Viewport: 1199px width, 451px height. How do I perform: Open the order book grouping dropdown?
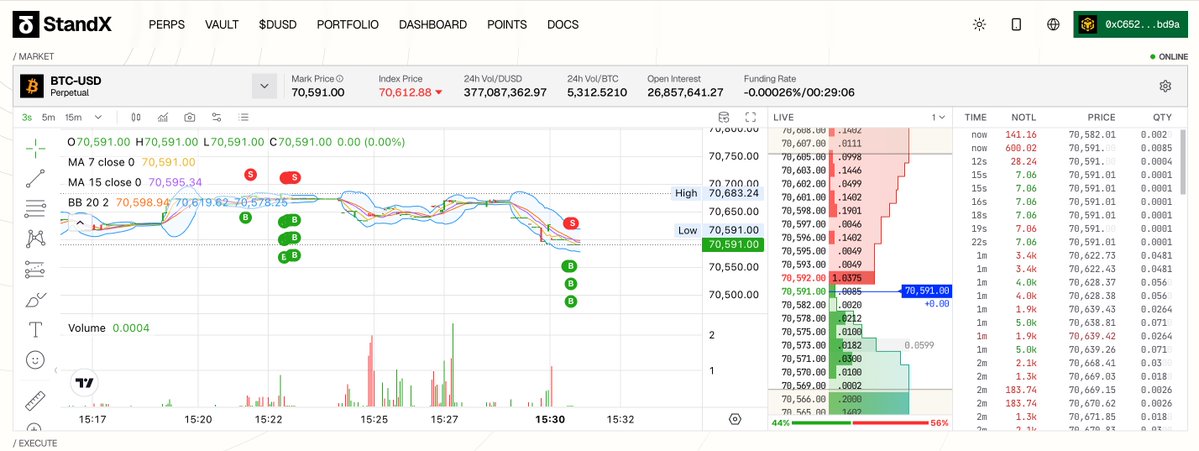point(938,117)
